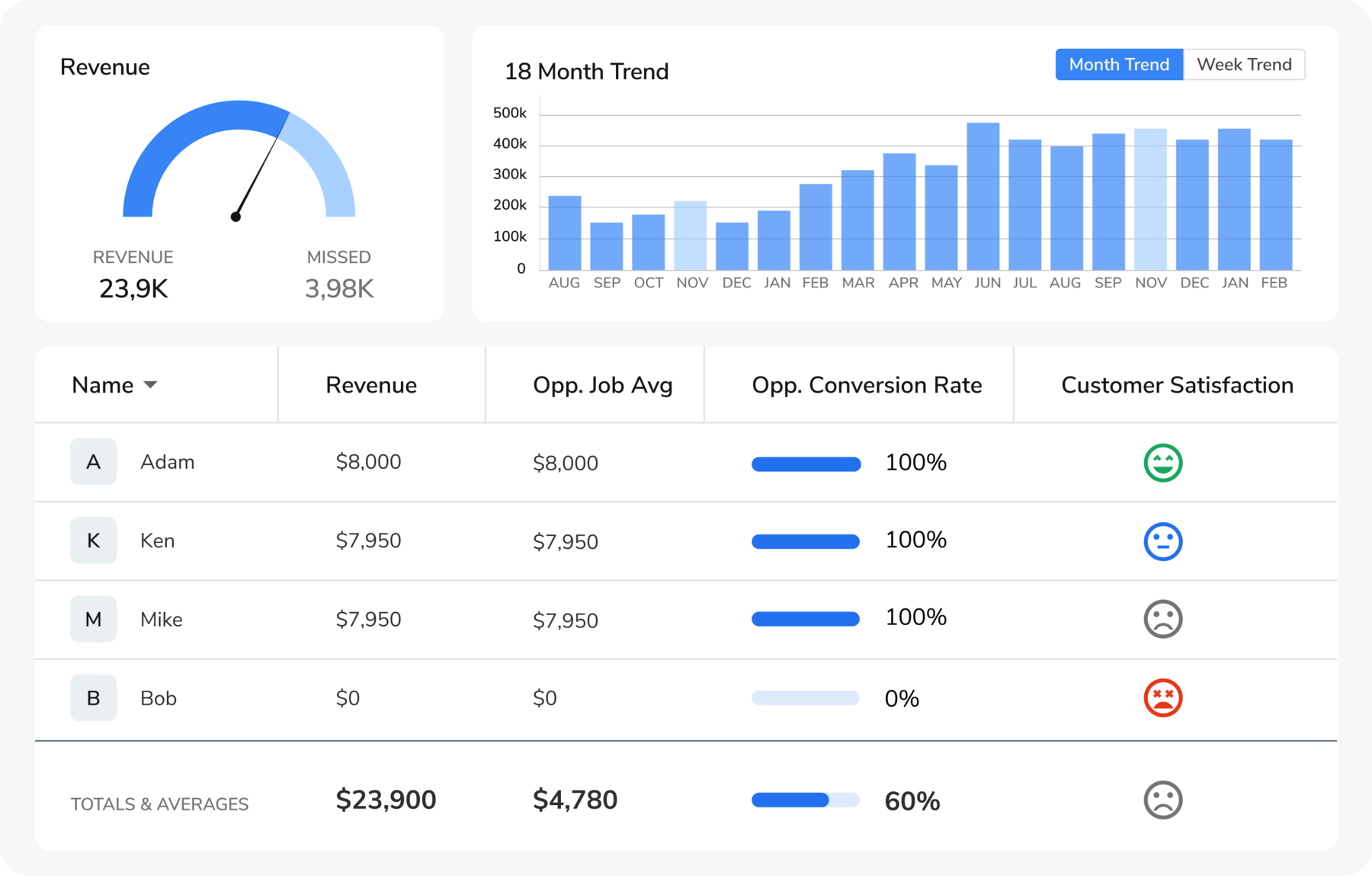Enable the Month Trend view
This screenshot has height=879, width=1372.
(1118, 64)
